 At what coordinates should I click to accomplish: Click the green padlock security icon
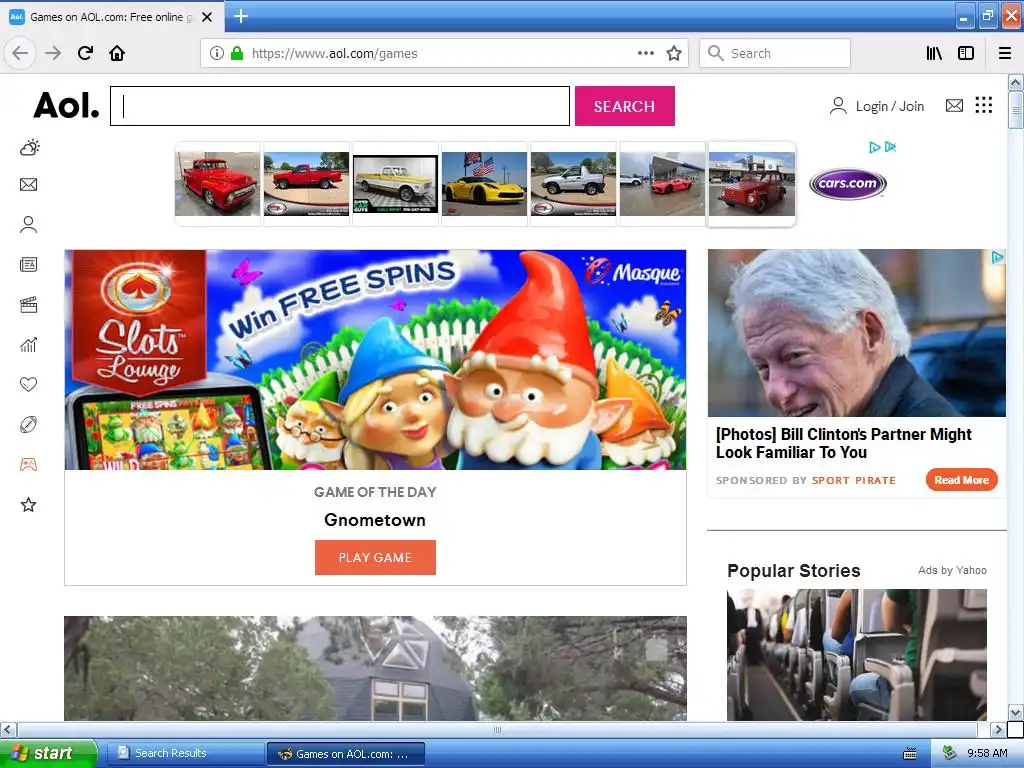[x=237, y=53]
